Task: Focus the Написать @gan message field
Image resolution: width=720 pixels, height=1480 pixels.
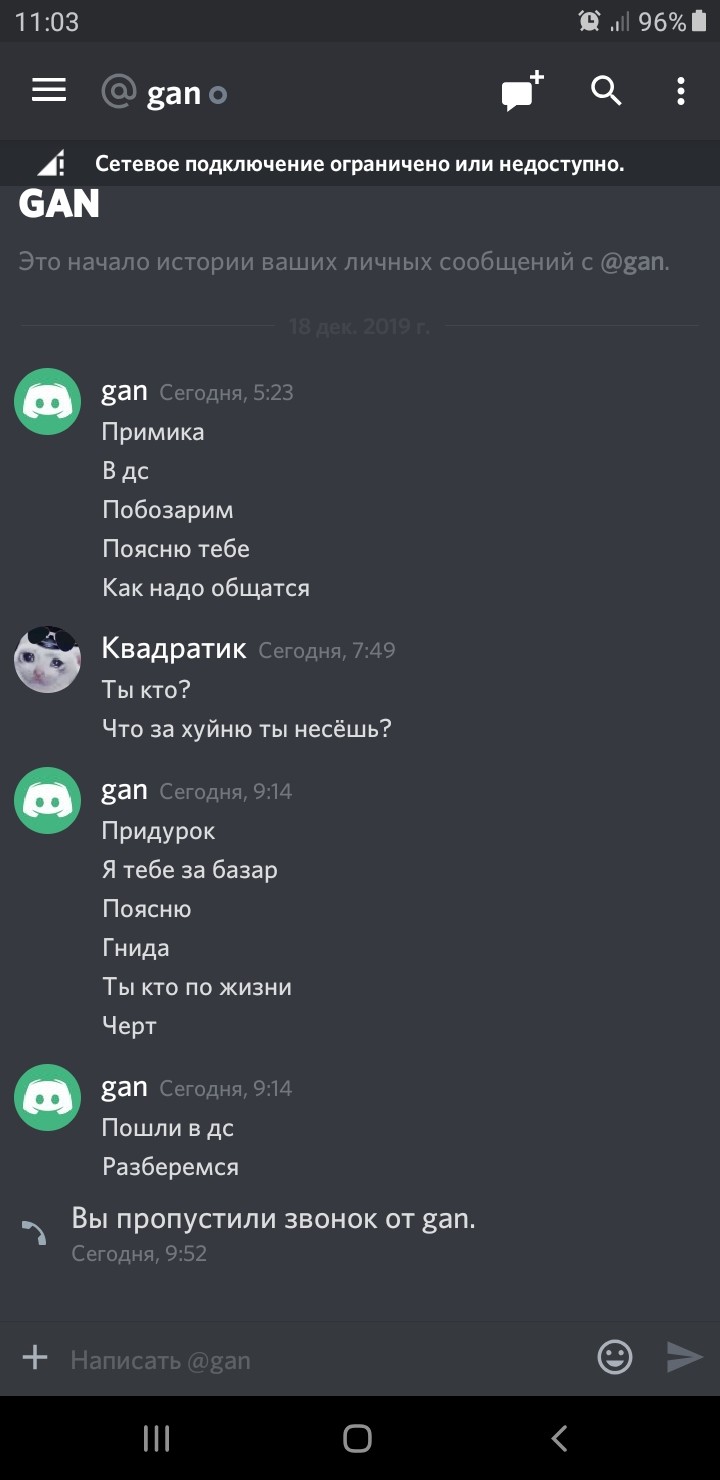Action: 320,1359
